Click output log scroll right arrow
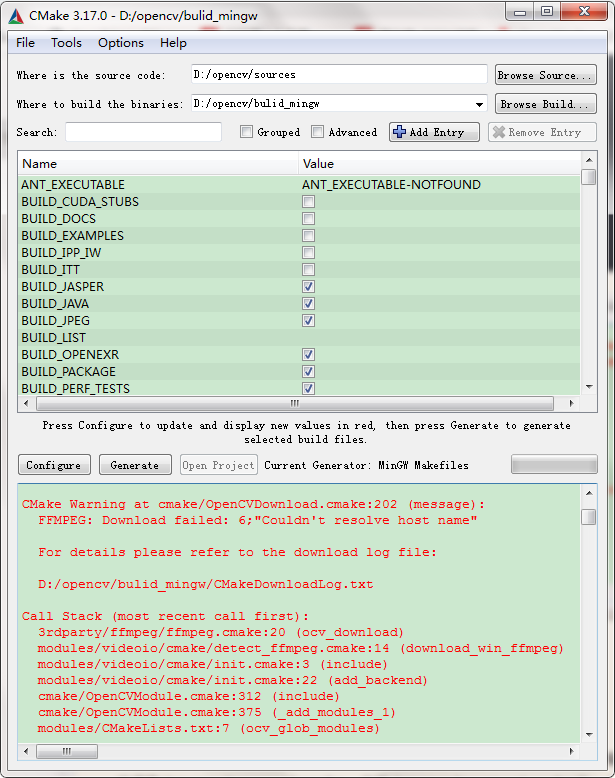 coord(571,751)
